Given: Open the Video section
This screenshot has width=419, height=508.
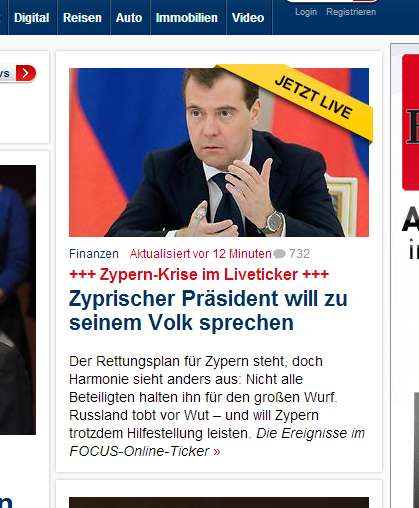Looking at the screenshot, I should point(249,17).
